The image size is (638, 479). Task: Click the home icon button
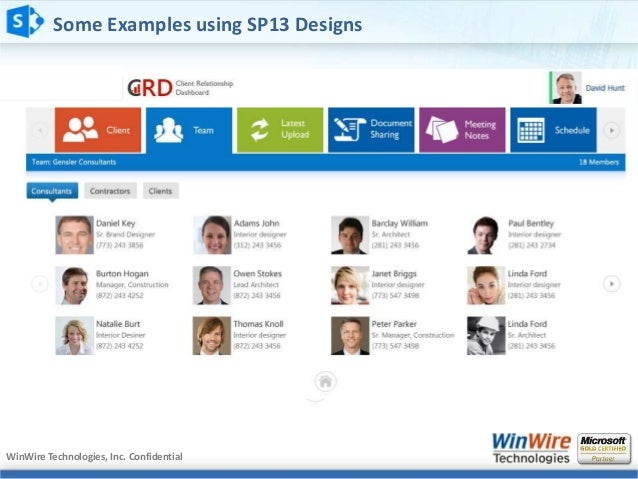click(326, 382)
